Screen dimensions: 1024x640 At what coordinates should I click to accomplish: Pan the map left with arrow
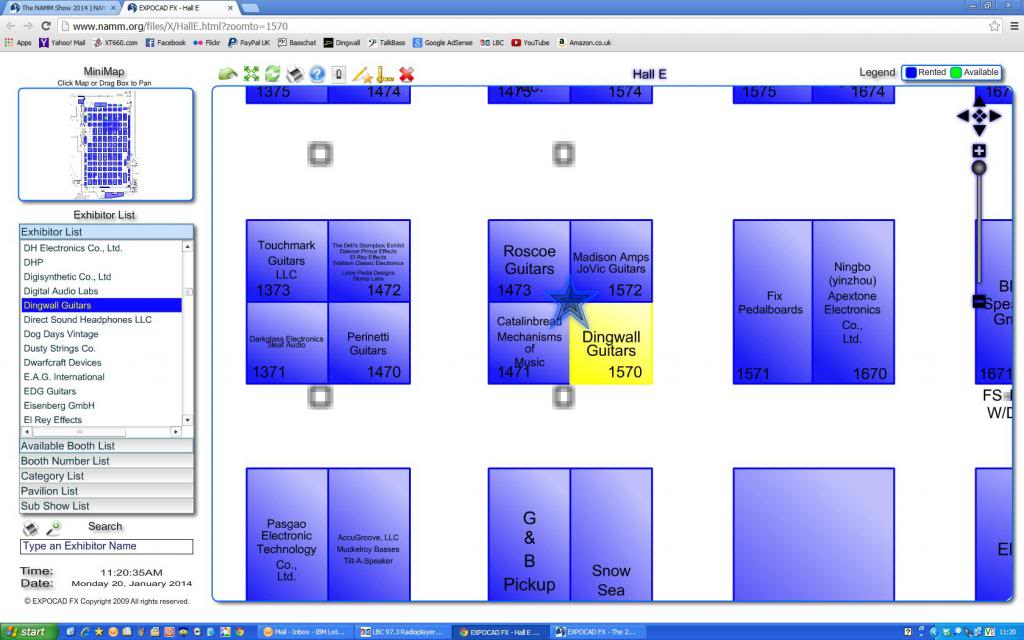[x=963, y=116]
